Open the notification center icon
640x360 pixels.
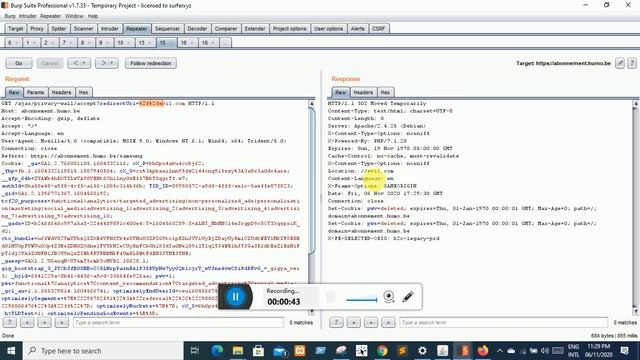pyautogui.click(x=624, y=351)
